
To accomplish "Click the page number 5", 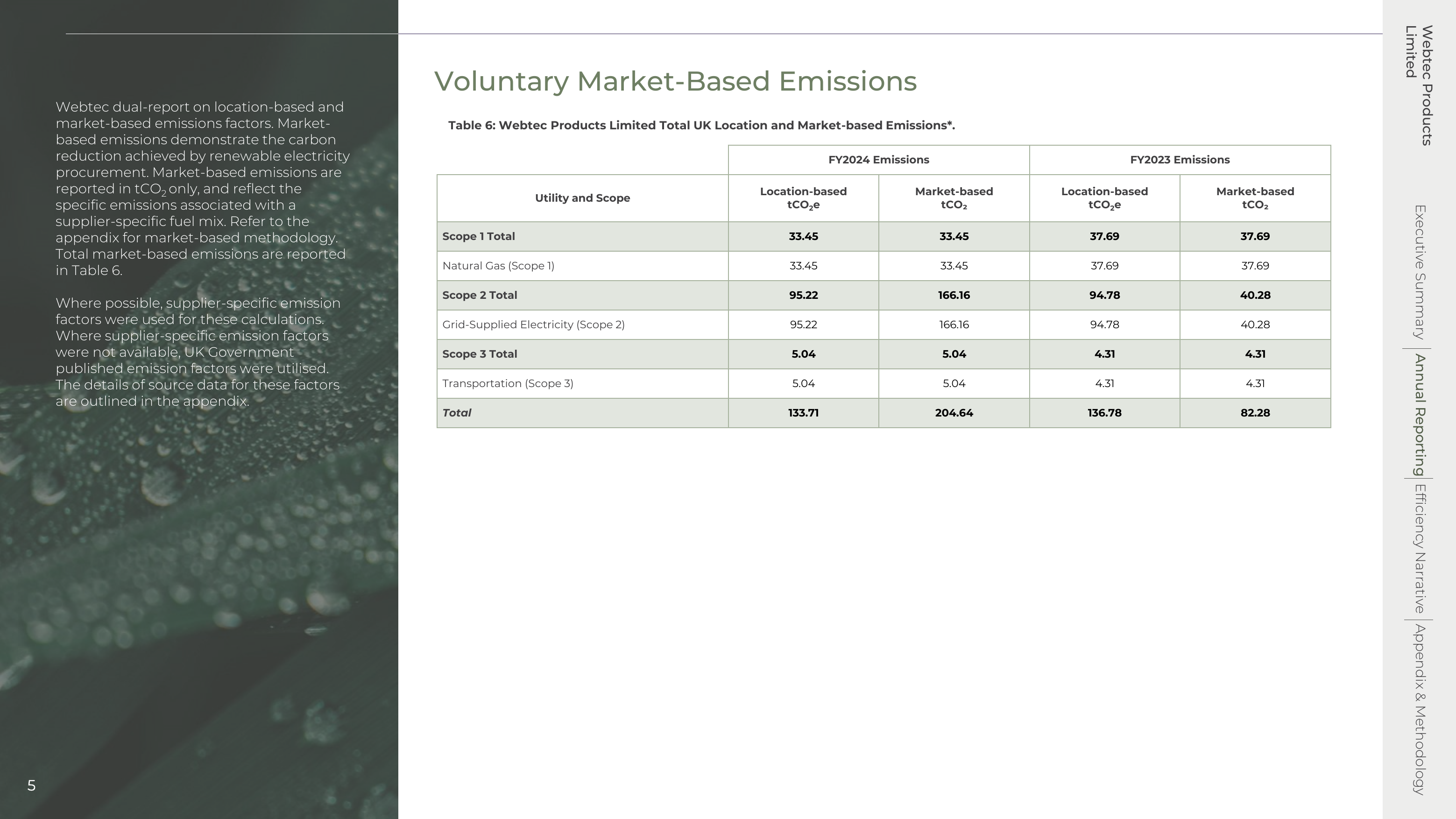I will pos(31,785).
